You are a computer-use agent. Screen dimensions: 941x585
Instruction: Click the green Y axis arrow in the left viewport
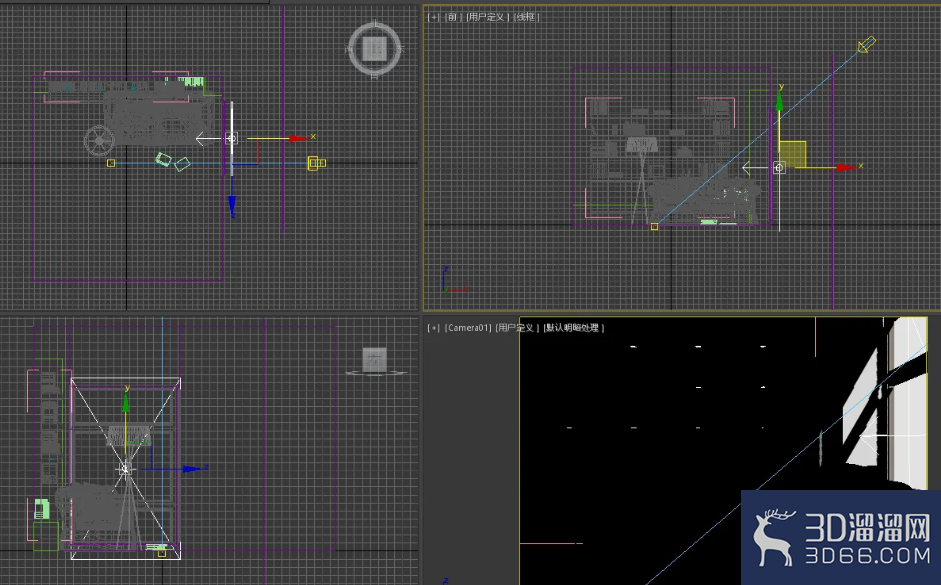pyautogui.click(x=126, y=403)
